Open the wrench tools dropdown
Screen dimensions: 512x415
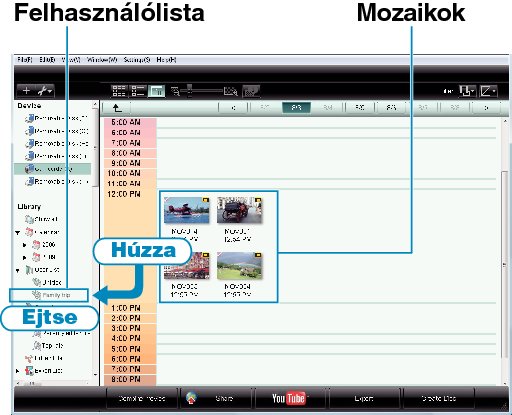point(44,91)
